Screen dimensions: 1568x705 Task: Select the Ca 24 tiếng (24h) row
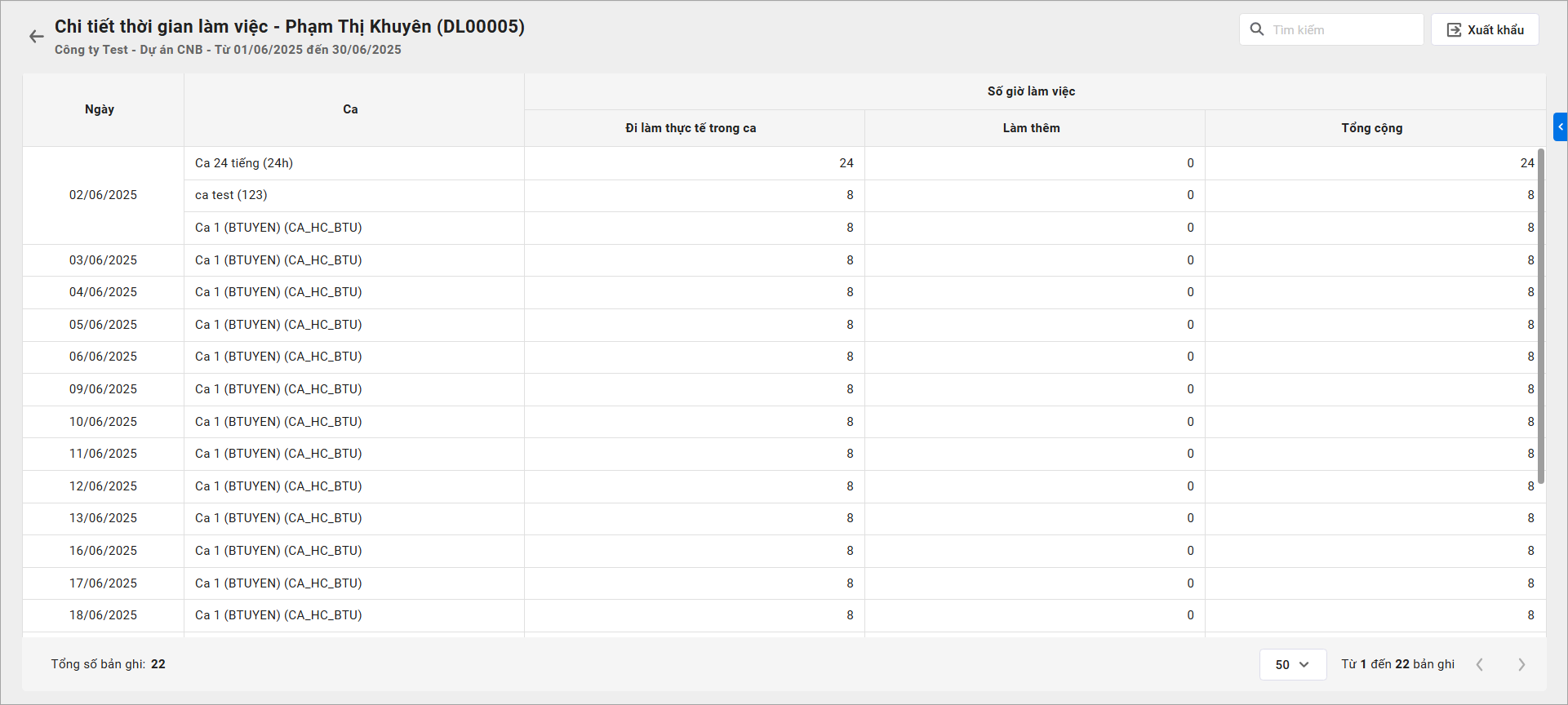(244, 163)
